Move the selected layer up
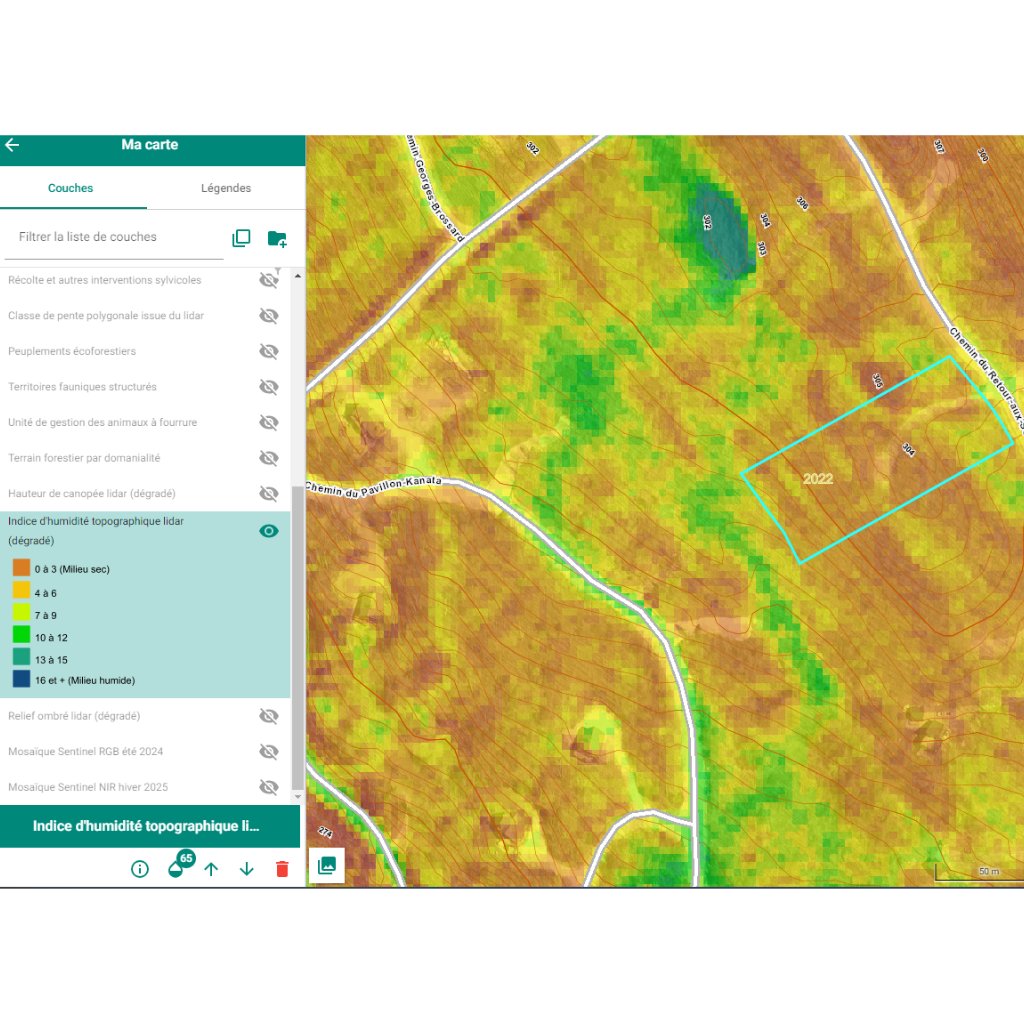The height and width of the screenshot is (1024, 1024). (211, 869)
